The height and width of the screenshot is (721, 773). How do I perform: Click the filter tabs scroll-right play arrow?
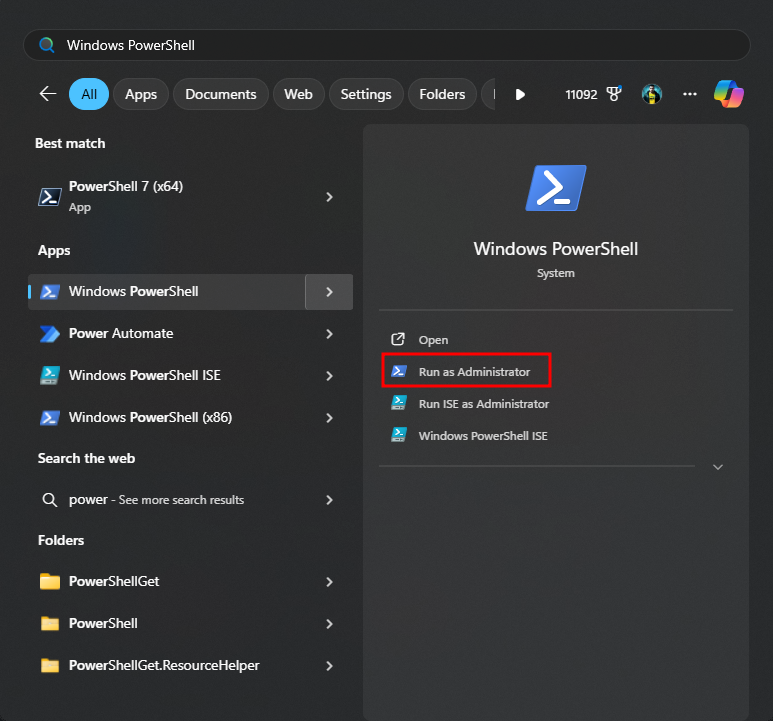point(520,94)
